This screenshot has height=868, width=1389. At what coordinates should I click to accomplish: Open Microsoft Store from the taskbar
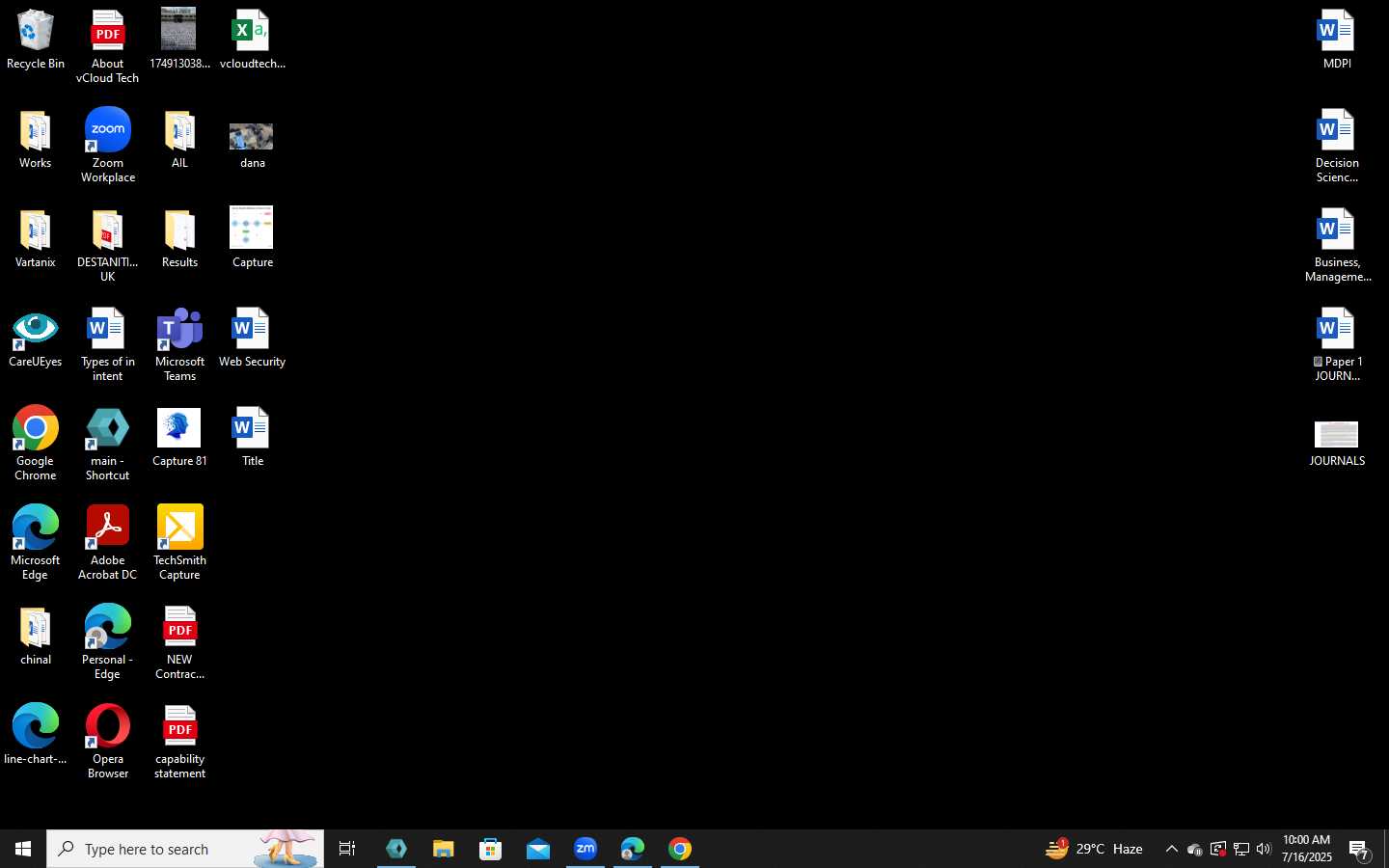coord(490,849)
